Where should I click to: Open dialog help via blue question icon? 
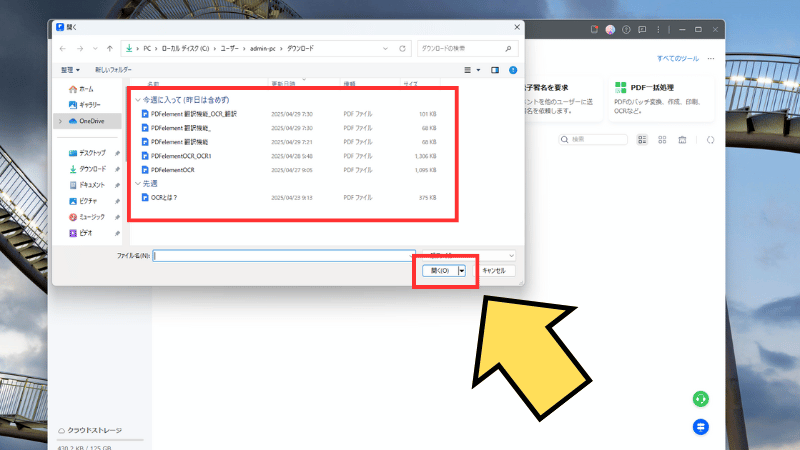tap(513, 70)
